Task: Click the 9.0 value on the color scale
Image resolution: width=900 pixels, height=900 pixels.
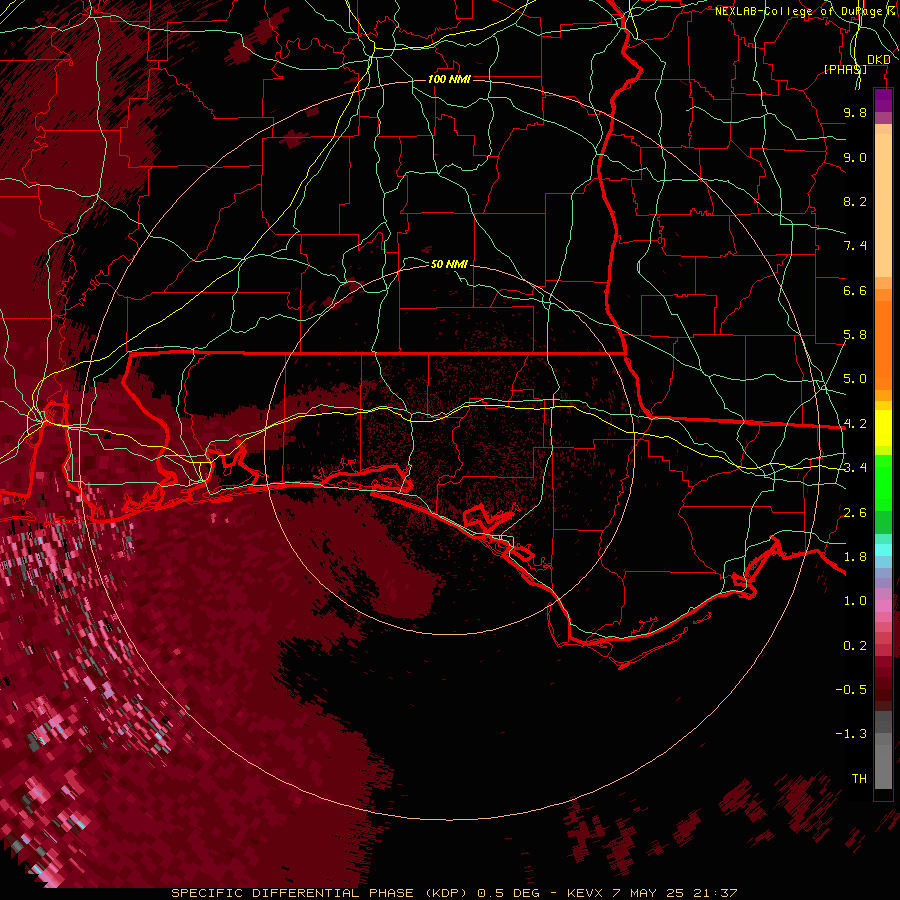Action: 855,157
